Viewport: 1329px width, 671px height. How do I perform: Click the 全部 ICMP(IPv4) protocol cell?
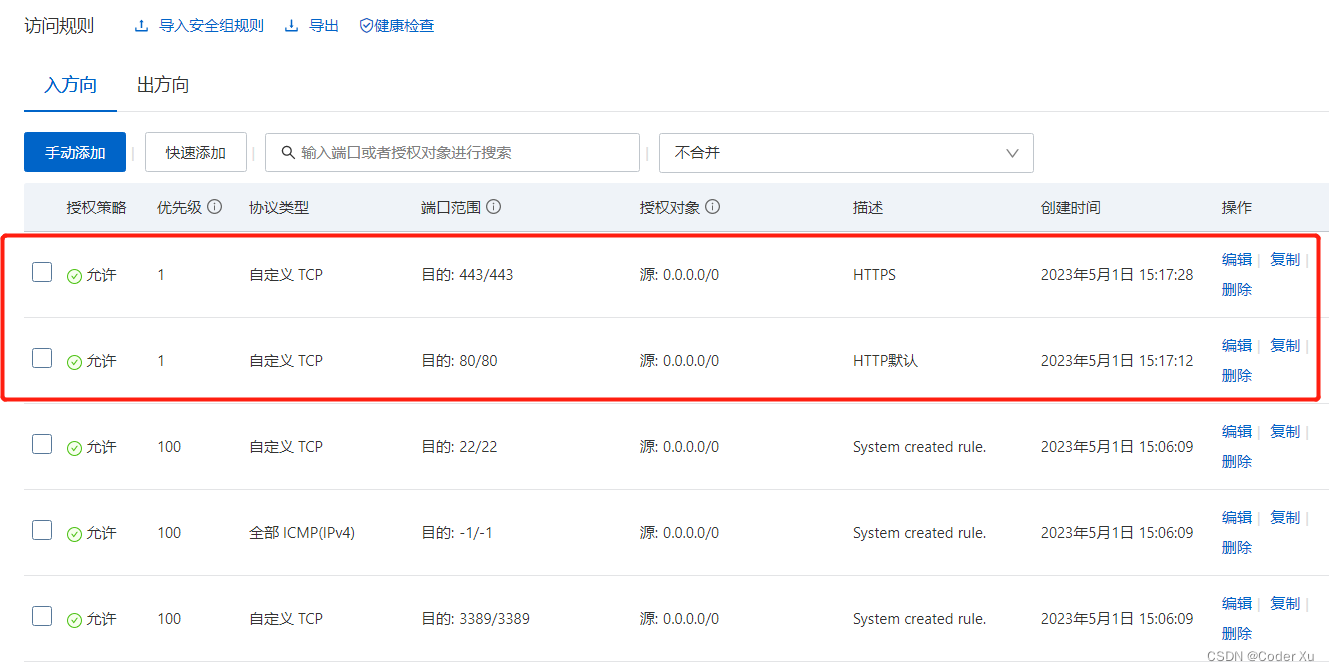tap(302, 533)
